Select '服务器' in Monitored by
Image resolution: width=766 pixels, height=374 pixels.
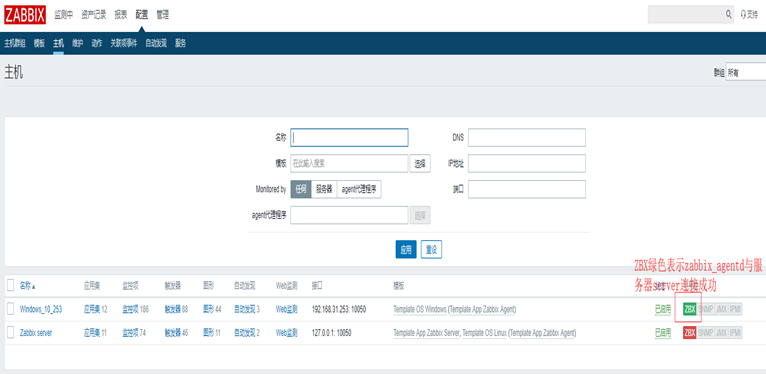(x=324, y=189)
